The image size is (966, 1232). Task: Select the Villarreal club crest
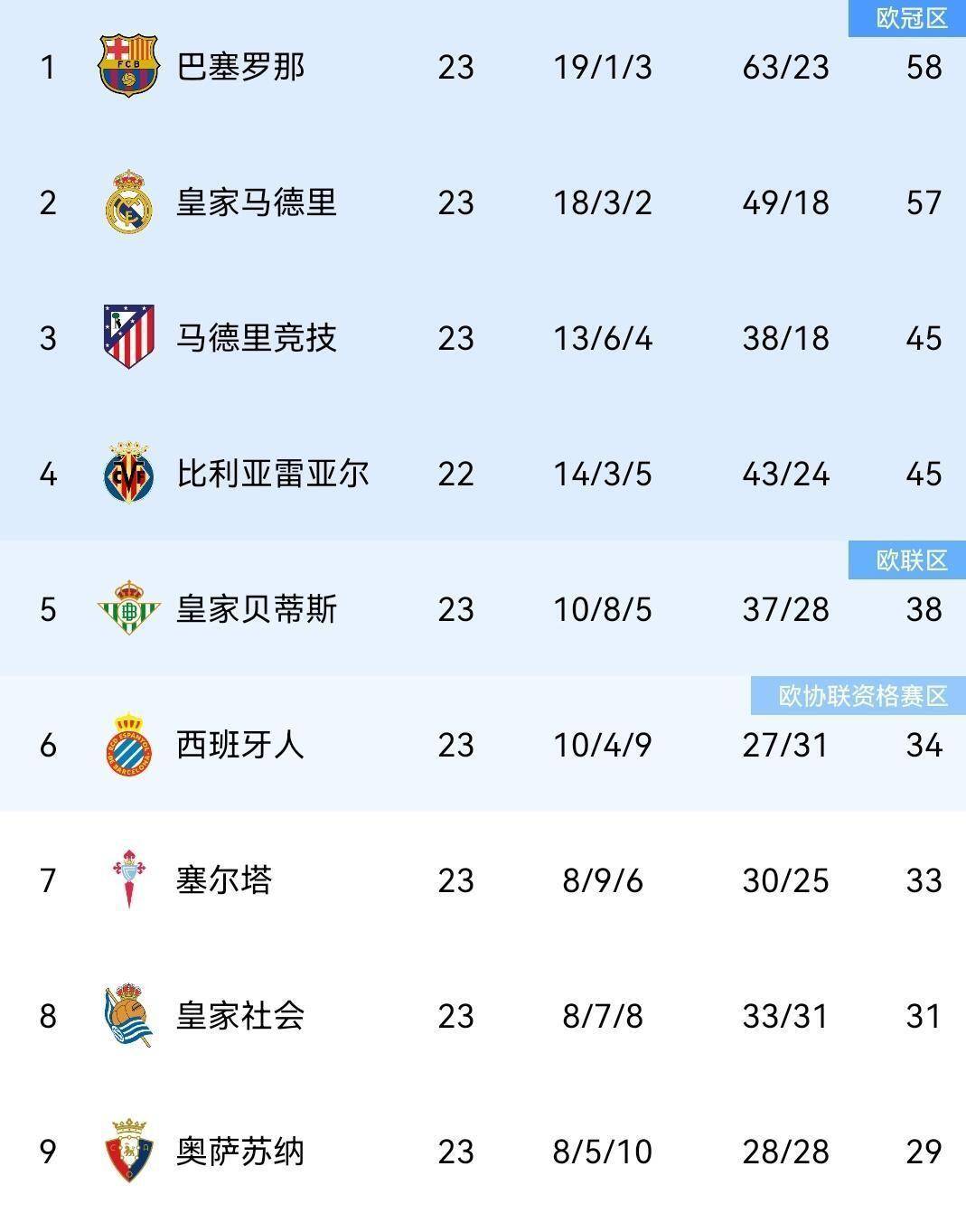pyautogui.click(x=128, y=473)
